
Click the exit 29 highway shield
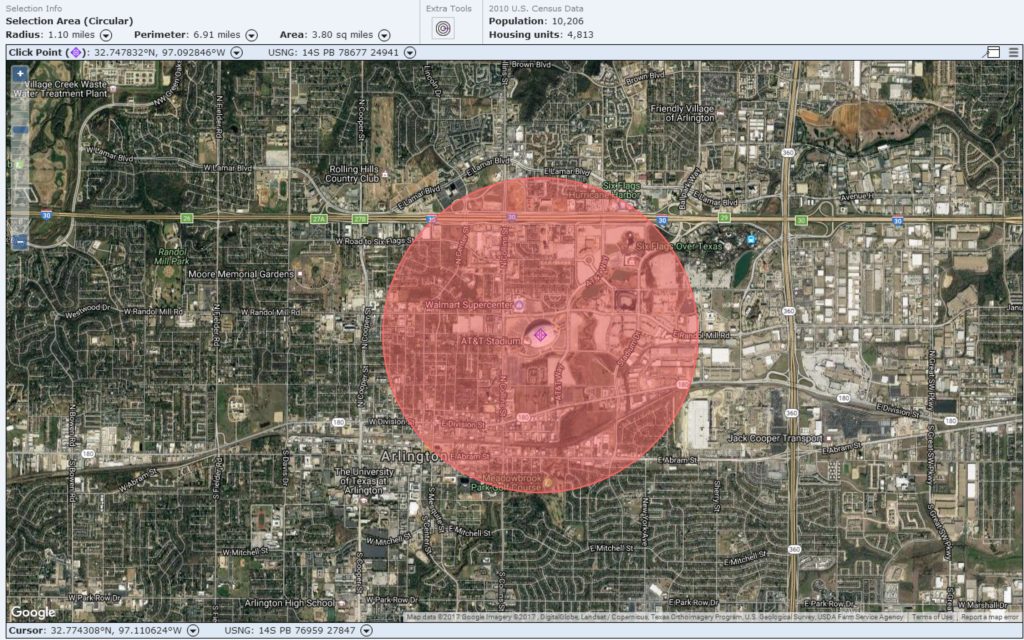[724, 218]
